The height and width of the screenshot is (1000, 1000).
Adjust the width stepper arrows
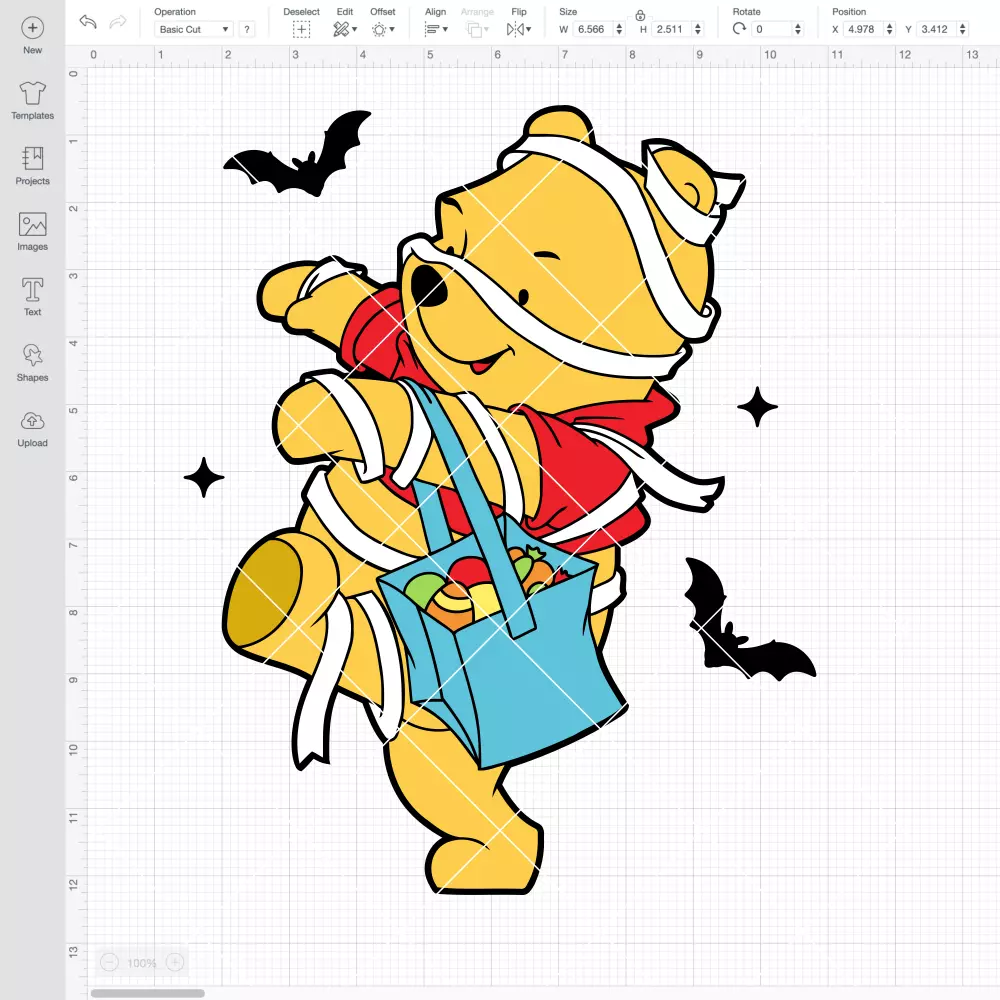(619, 29)
